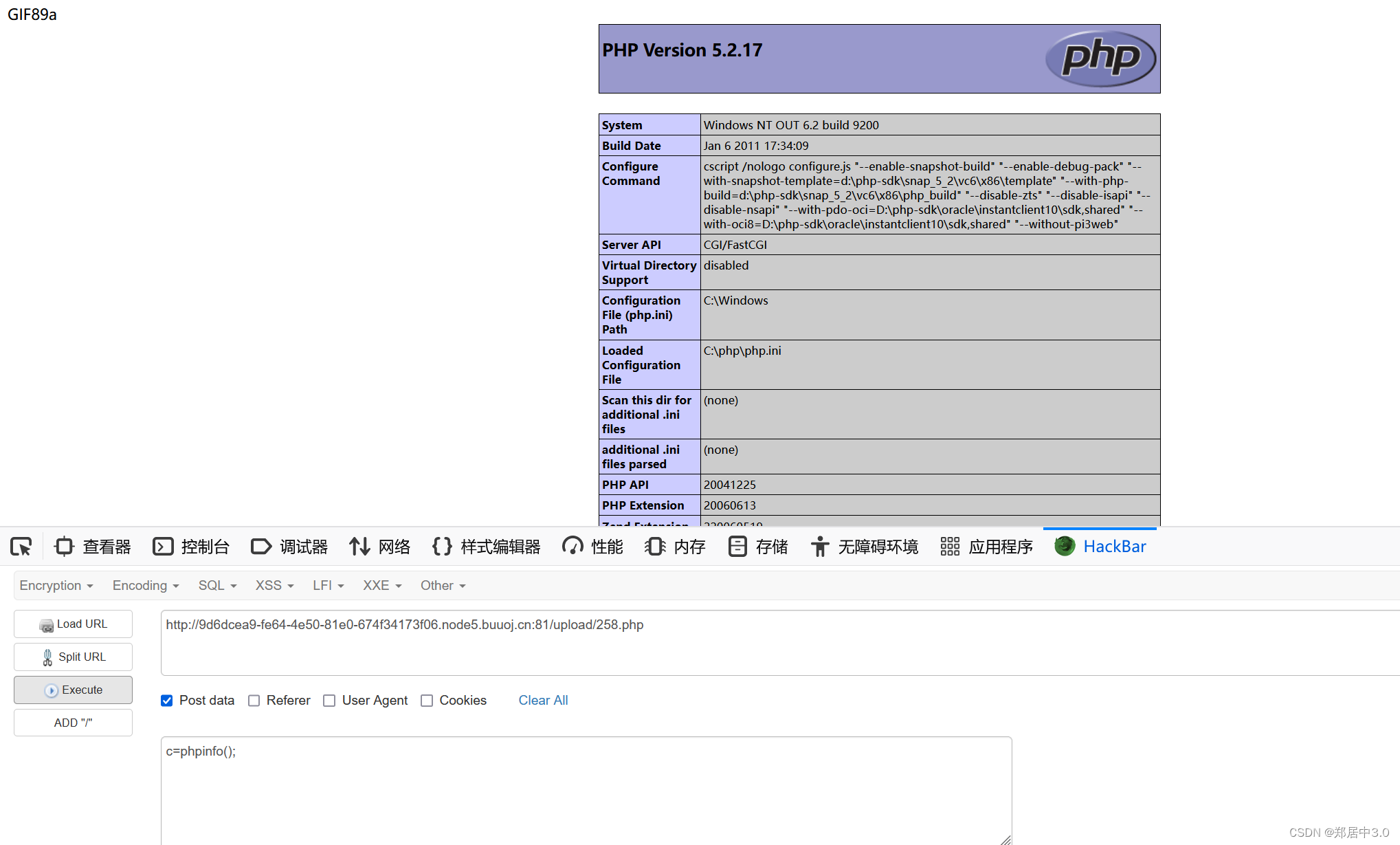This screenshot has height=845, width=1400.
Task: Expand the Other dropdown menu
Action: click(x=443, y=585)
